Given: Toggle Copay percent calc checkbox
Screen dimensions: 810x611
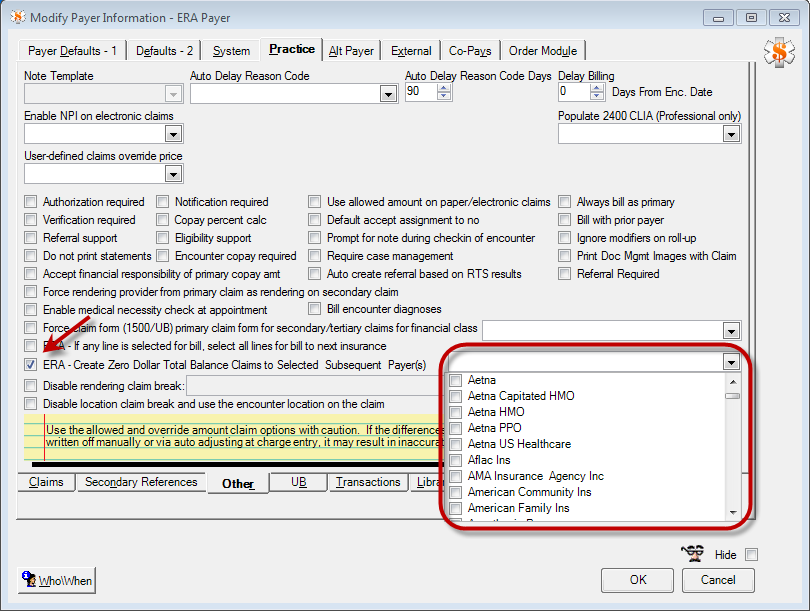Looking at the screenshot, I should 163,220.
